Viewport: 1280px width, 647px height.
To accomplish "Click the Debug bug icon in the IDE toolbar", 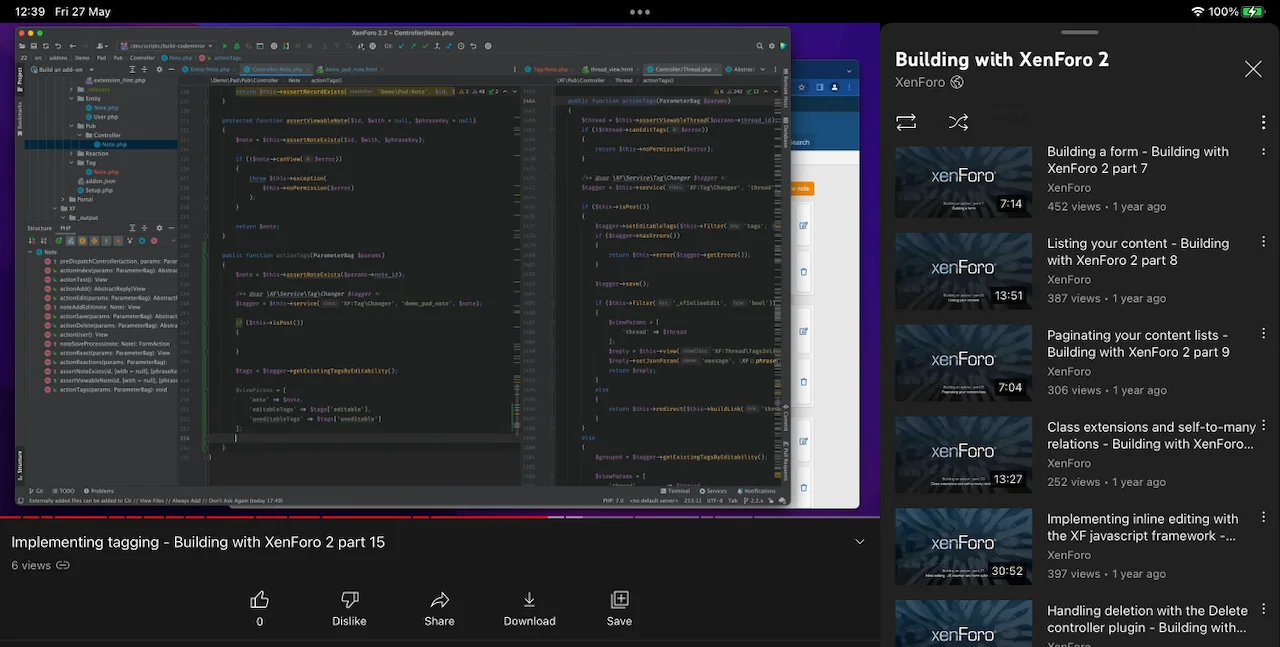I will click(237, 46).
